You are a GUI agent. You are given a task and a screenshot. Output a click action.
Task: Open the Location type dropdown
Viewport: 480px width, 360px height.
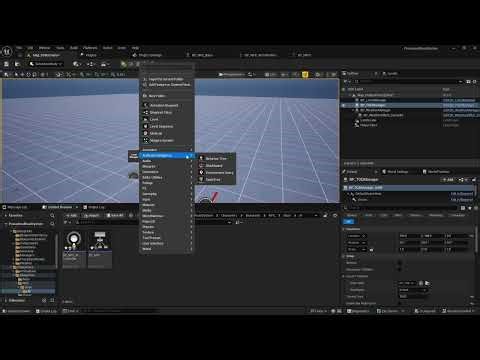[x=356, y=236]
